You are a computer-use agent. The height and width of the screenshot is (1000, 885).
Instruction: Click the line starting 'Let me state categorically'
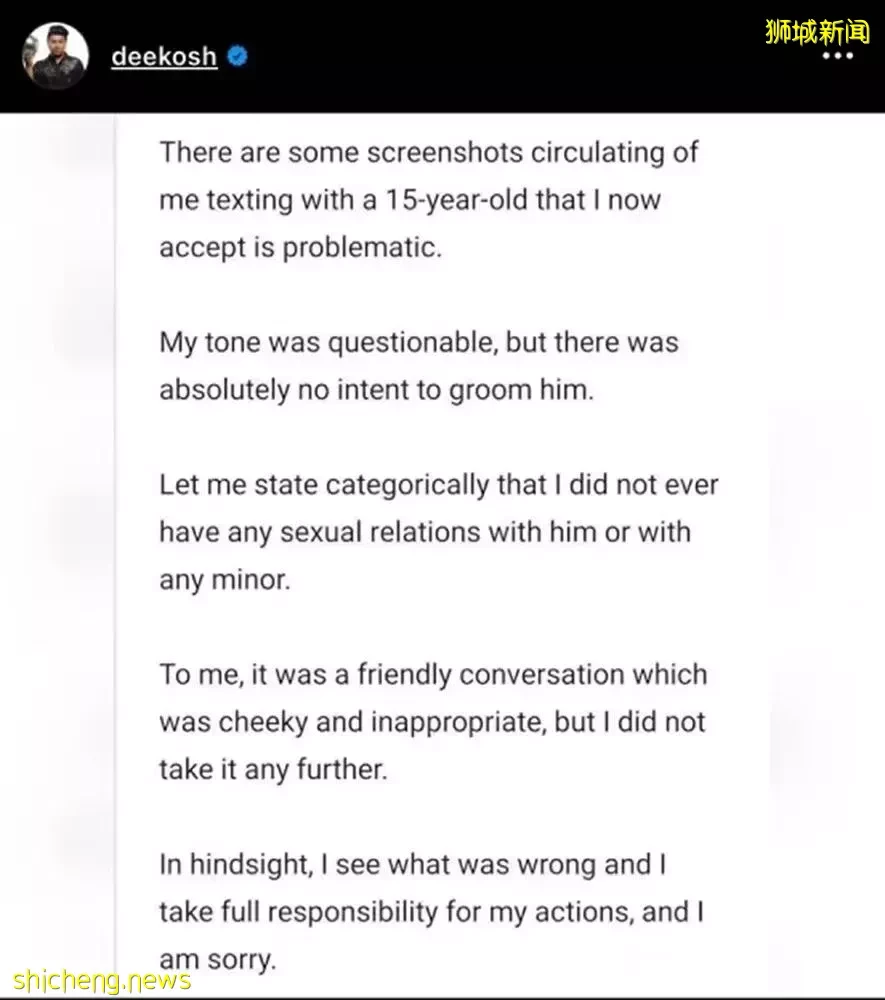click(439, 485)
